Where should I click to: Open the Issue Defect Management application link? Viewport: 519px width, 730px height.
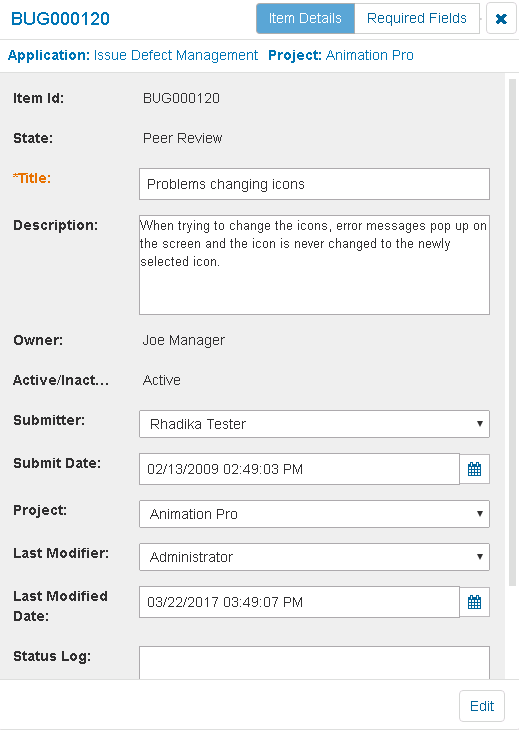pos(176,55)
